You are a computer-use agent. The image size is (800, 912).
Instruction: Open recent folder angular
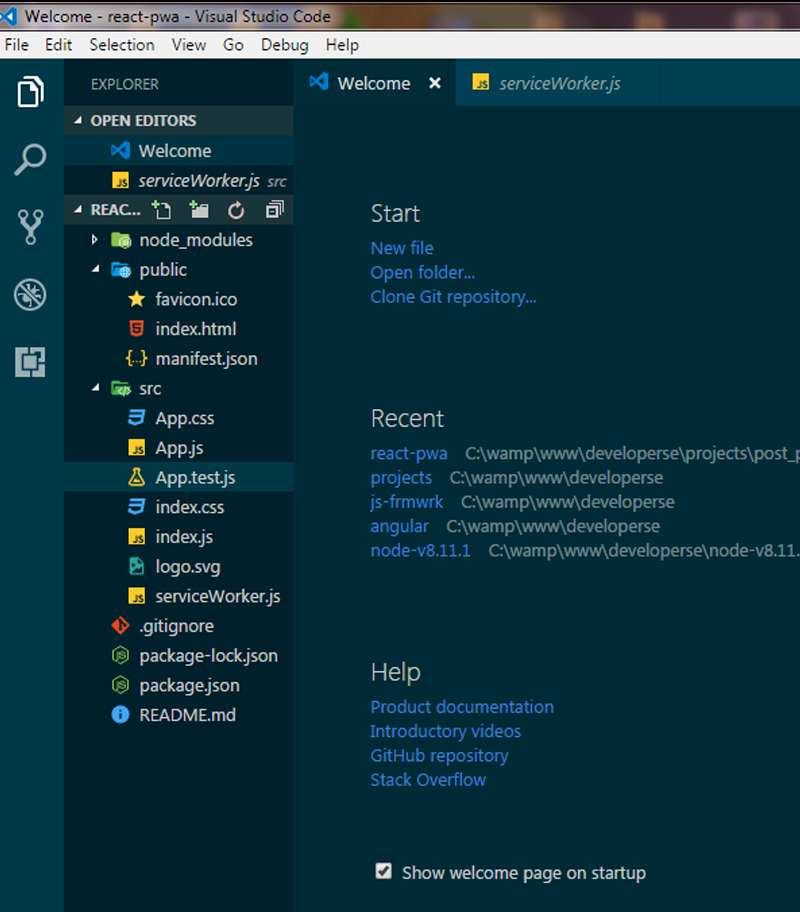(399, 526)
